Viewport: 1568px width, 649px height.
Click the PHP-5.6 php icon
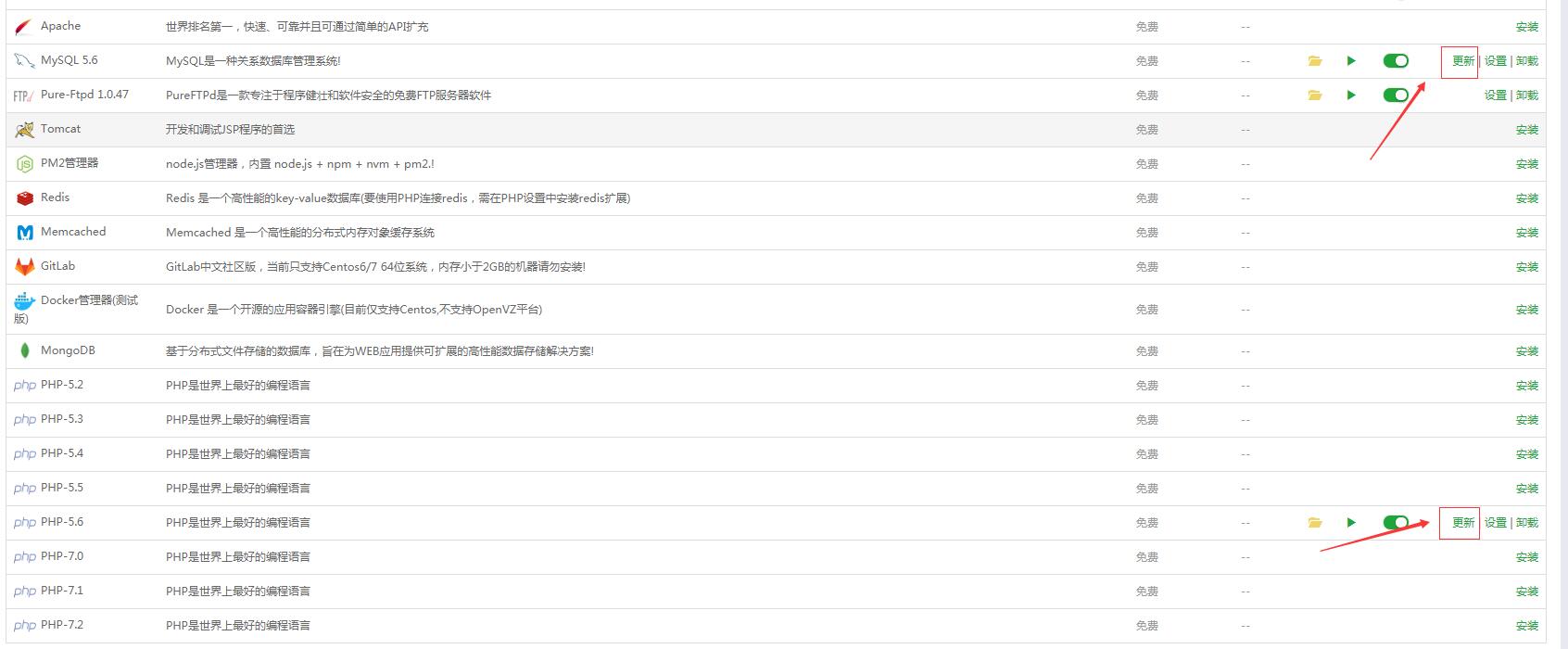coord(25,523)
